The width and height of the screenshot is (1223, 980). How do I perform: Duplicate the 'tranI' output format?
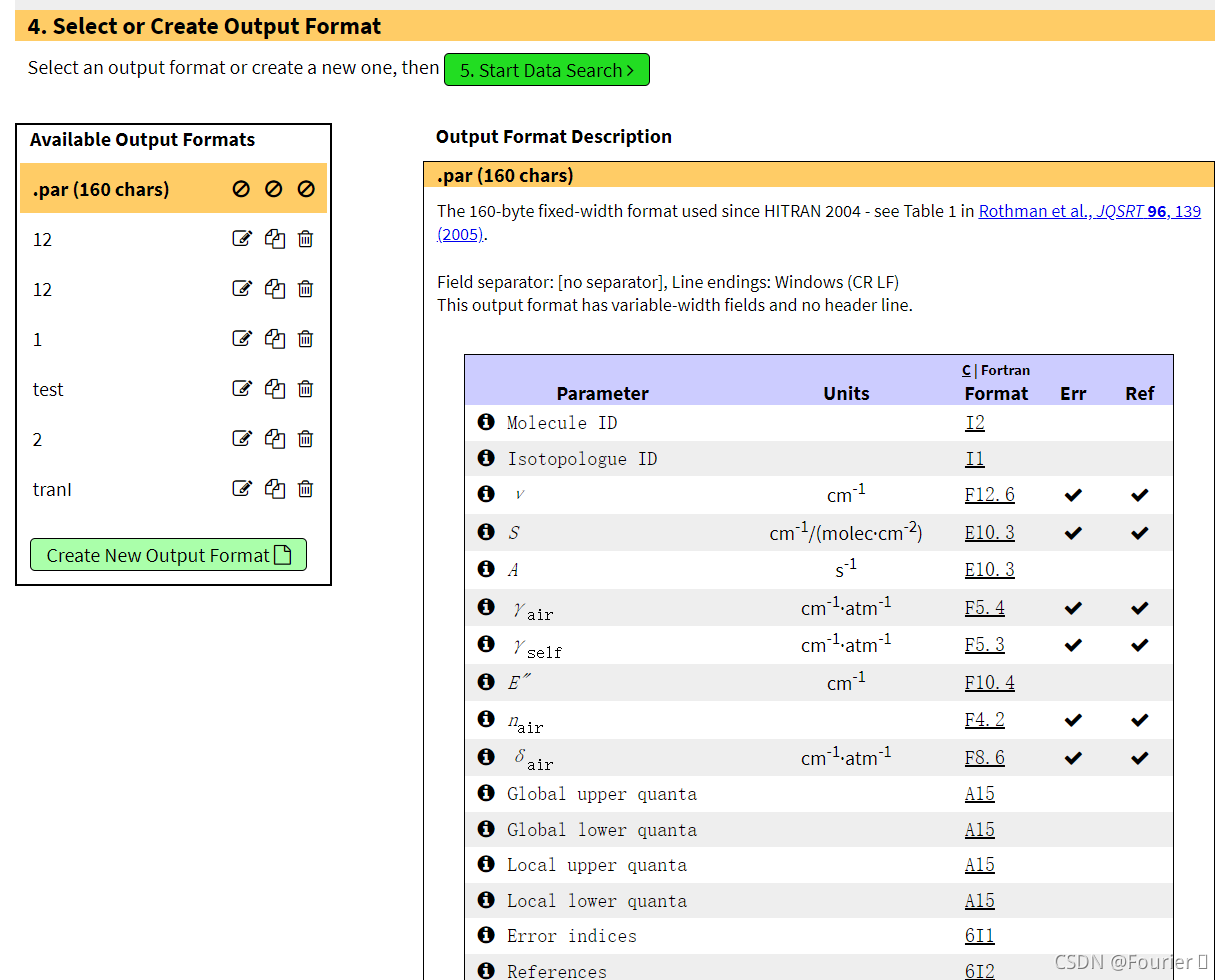click(x=275, y=488)
